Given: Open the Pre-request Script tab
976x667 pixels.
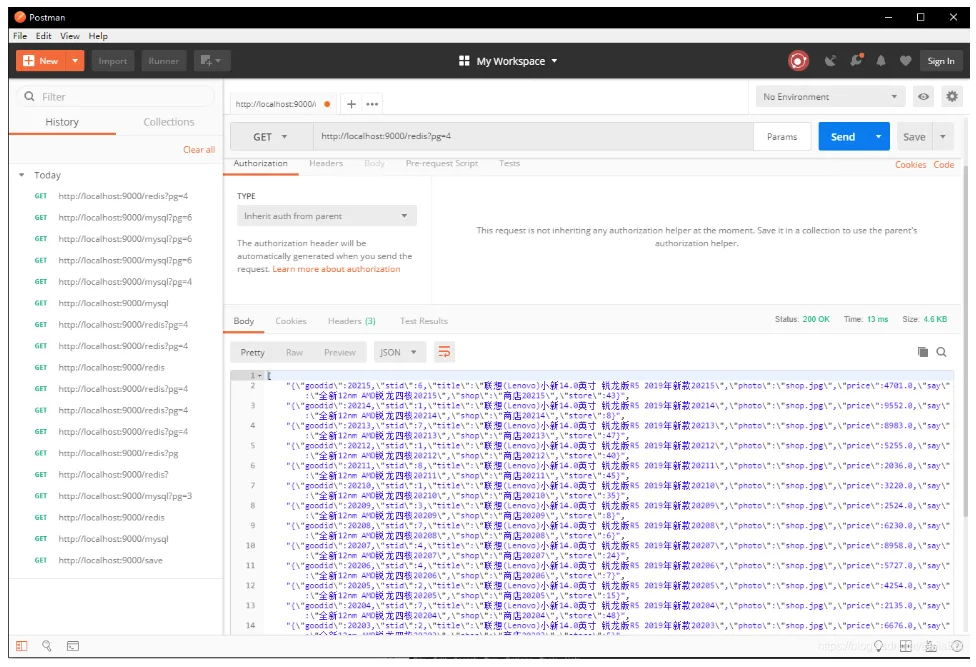Looking at the screenshot, I should (x=442, y=163).
